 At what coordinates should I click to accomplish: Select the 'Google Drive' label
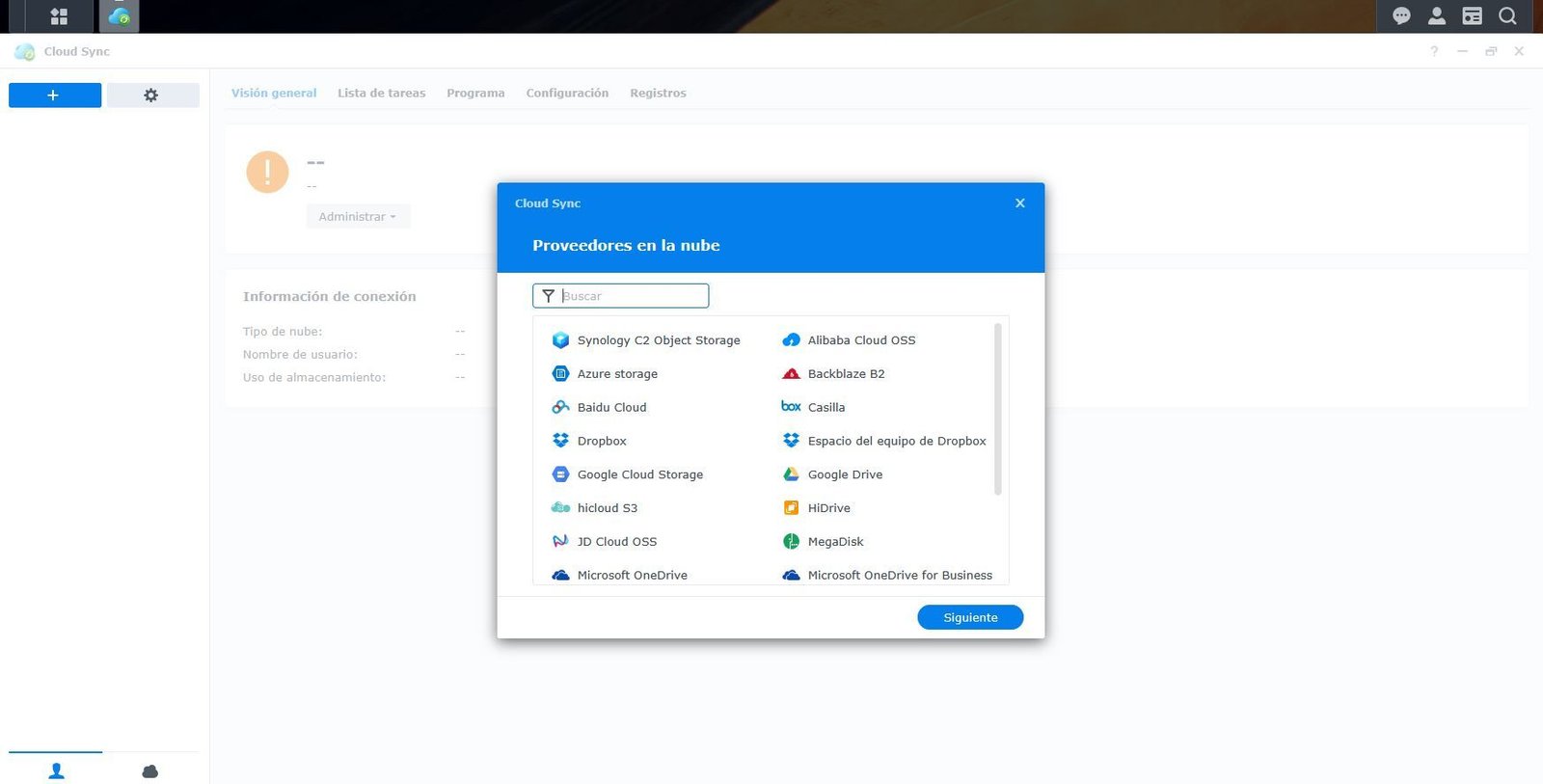point(845,474)
